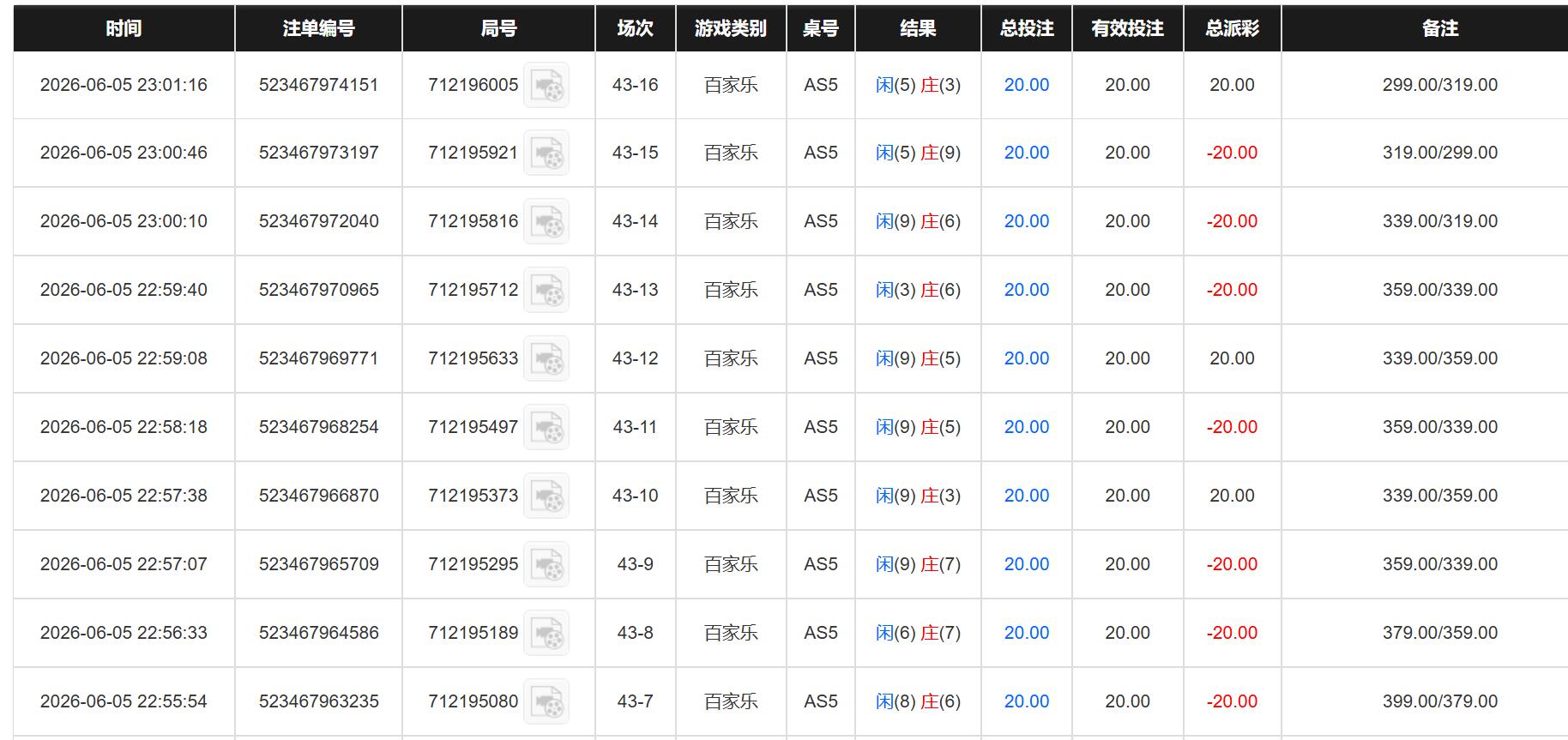Click the 注单编号 column header
This screenshot has width=1568, height=740.
point(318,28)
